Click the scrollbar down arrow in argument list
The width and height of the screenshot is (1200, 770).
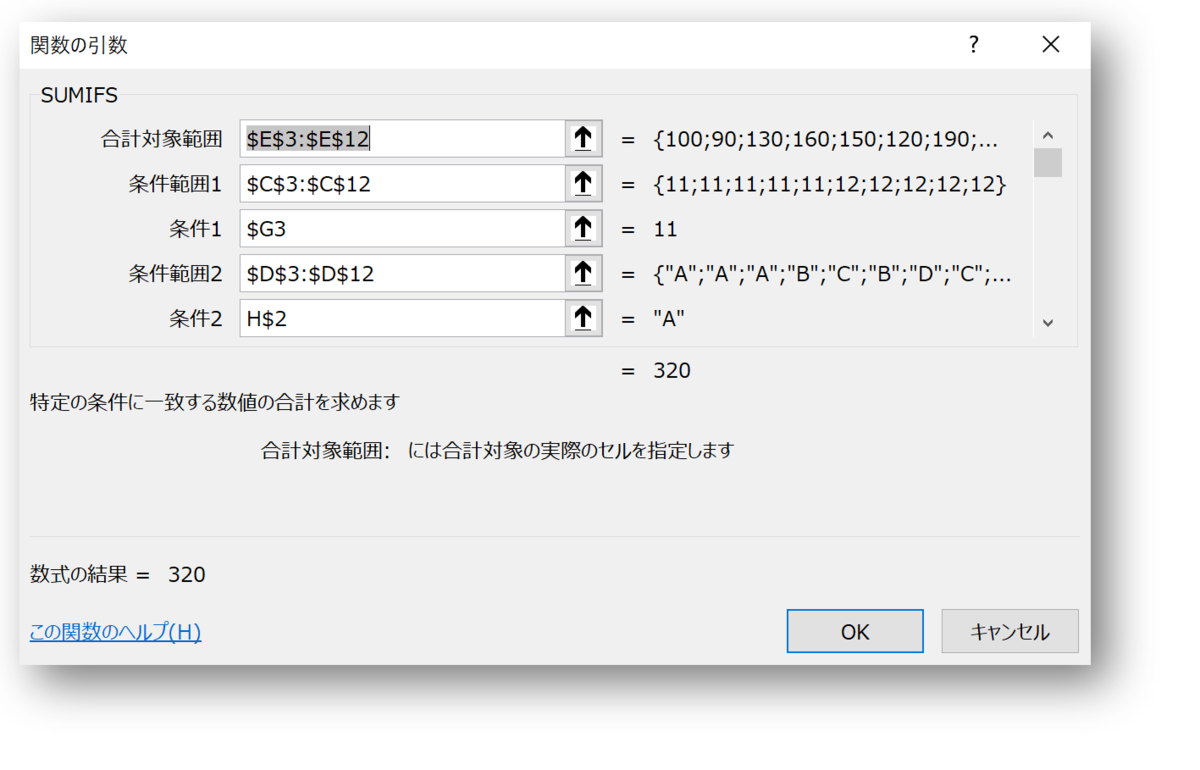1049,323
